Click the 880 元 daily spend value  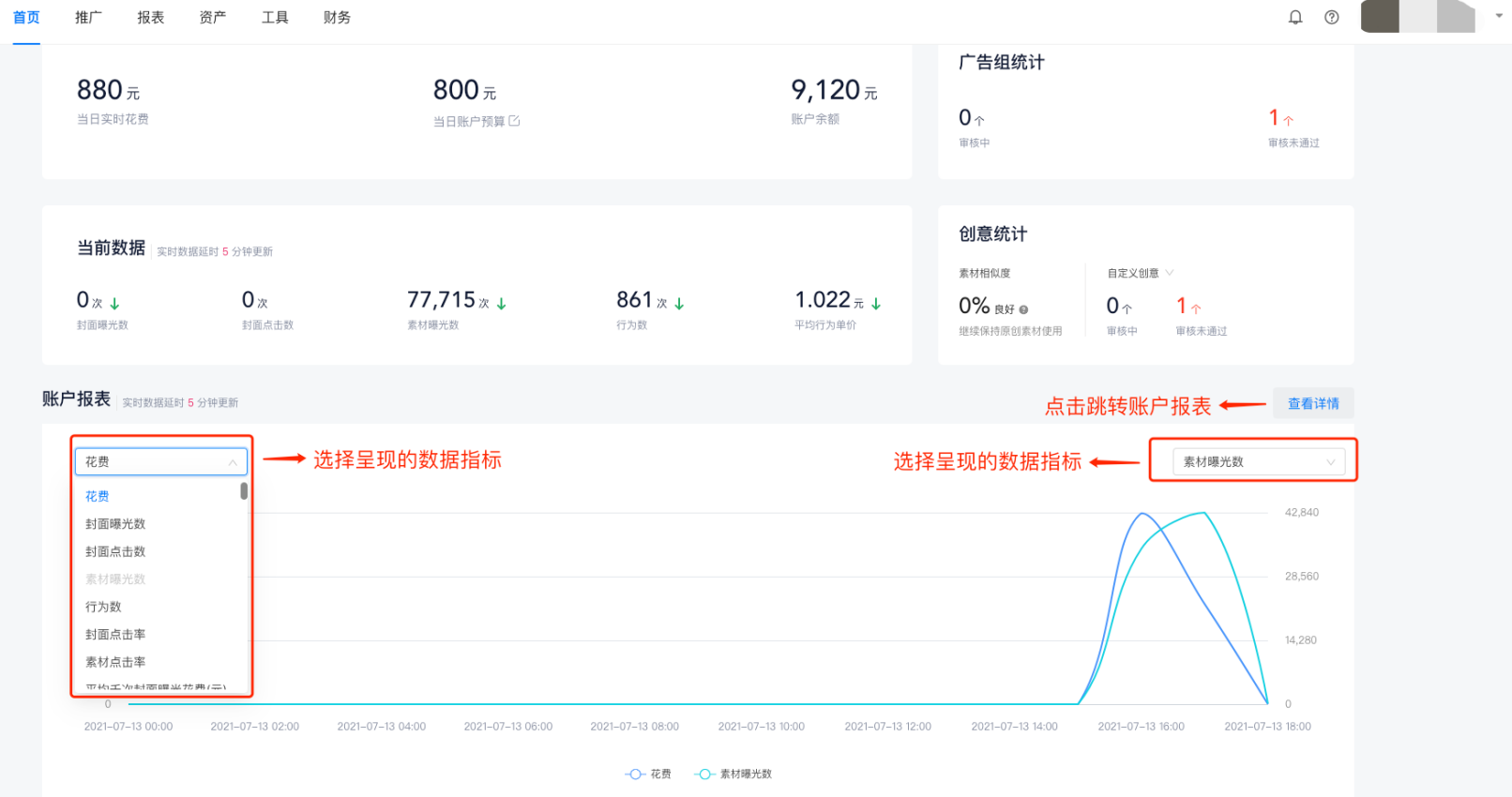[108, 90]
